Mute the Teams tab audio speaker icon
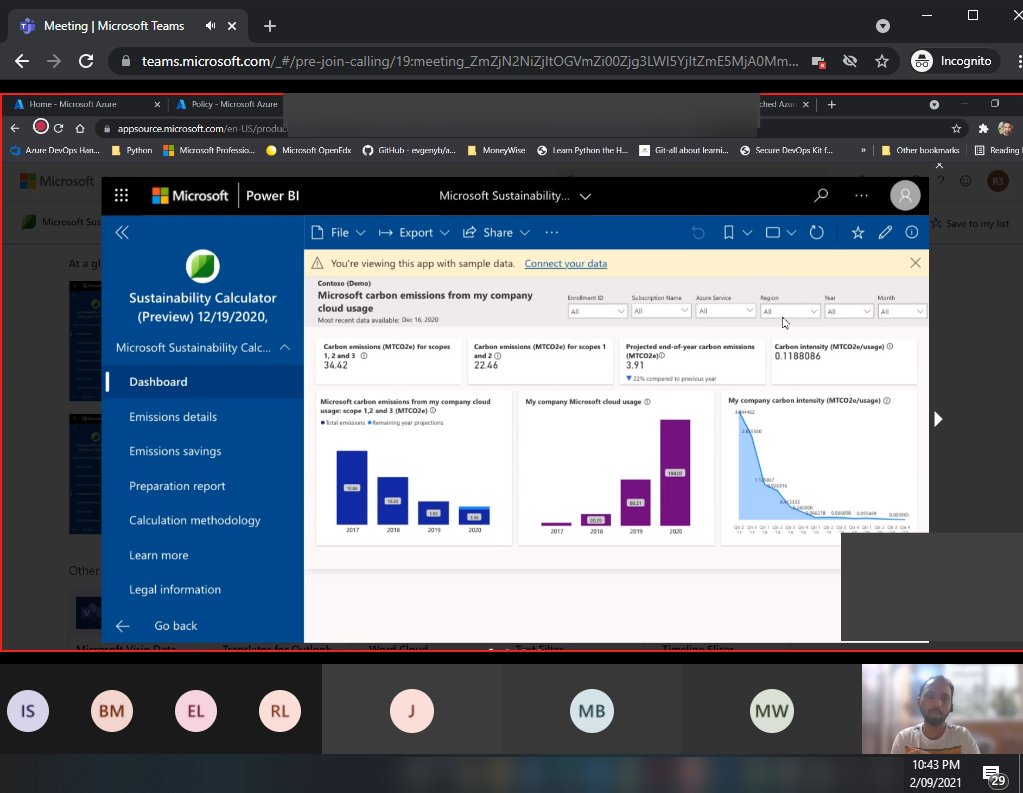 (x=210, y=25)
